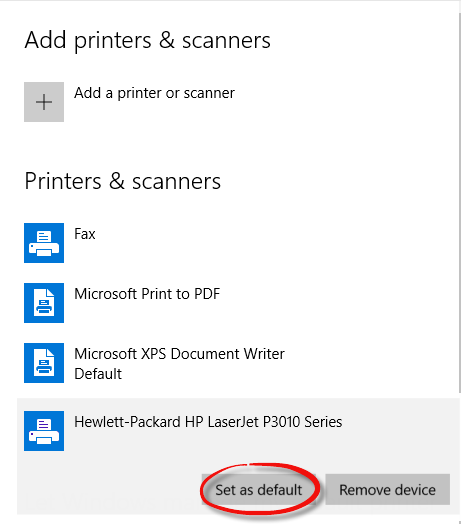
Task: Set the HP LaserJet as default printer
Action: pyautogui.click(x=259, y=490)
